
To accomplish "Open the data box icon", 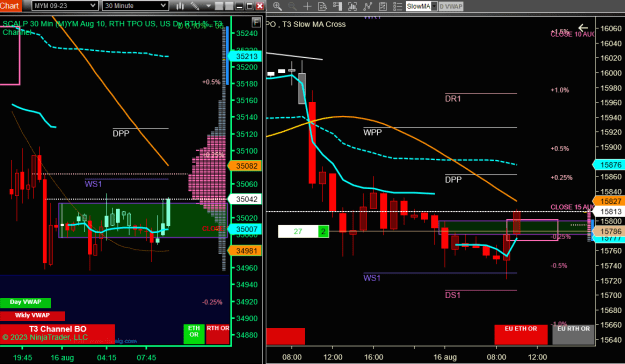I will tap(322, 6).
